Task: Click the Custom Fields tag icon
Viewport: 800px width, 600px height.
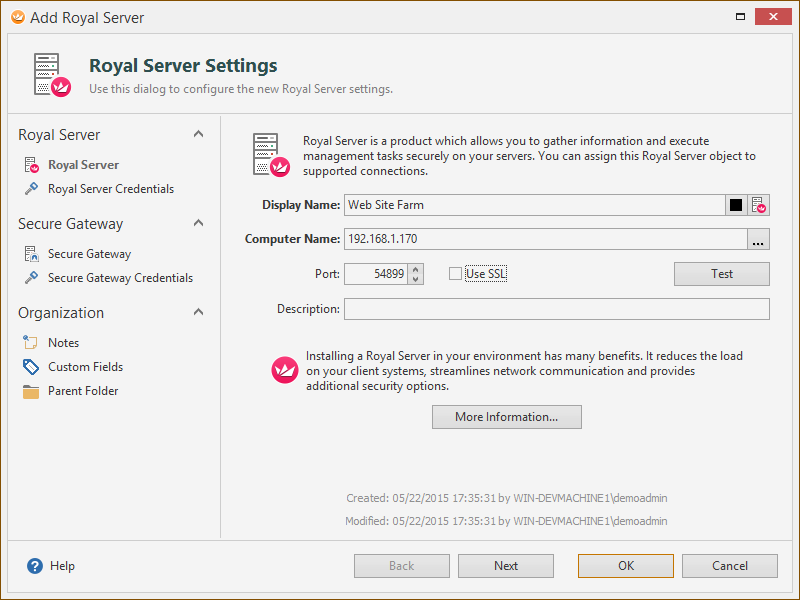Action: [31, 366]
